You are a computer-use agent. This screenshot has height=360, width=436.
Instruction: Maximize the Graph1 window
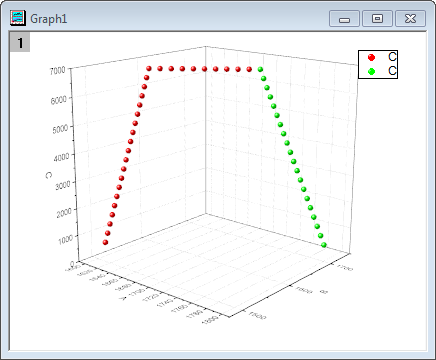tap(377, 19)
